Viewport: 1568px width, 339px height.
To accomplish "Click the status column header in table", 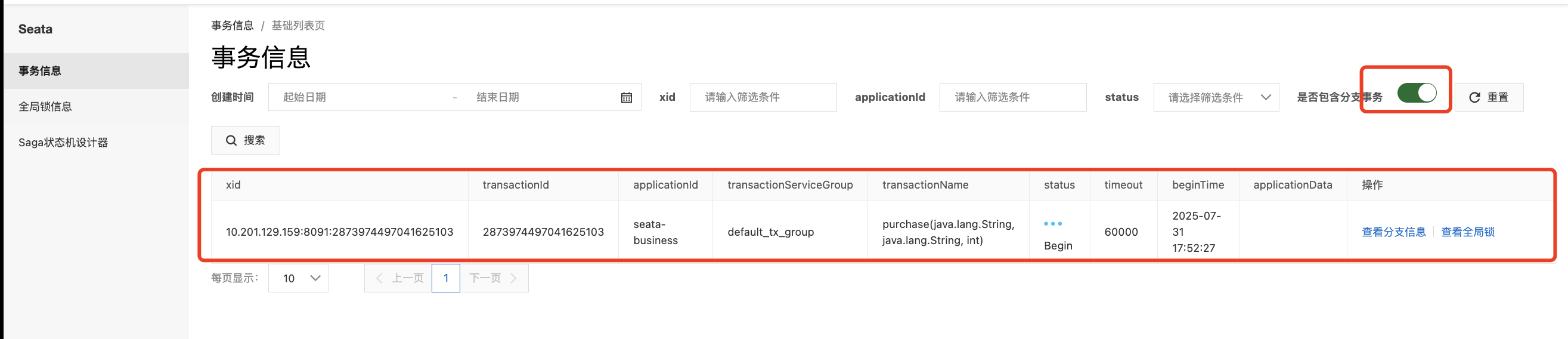I will 1059,186.
